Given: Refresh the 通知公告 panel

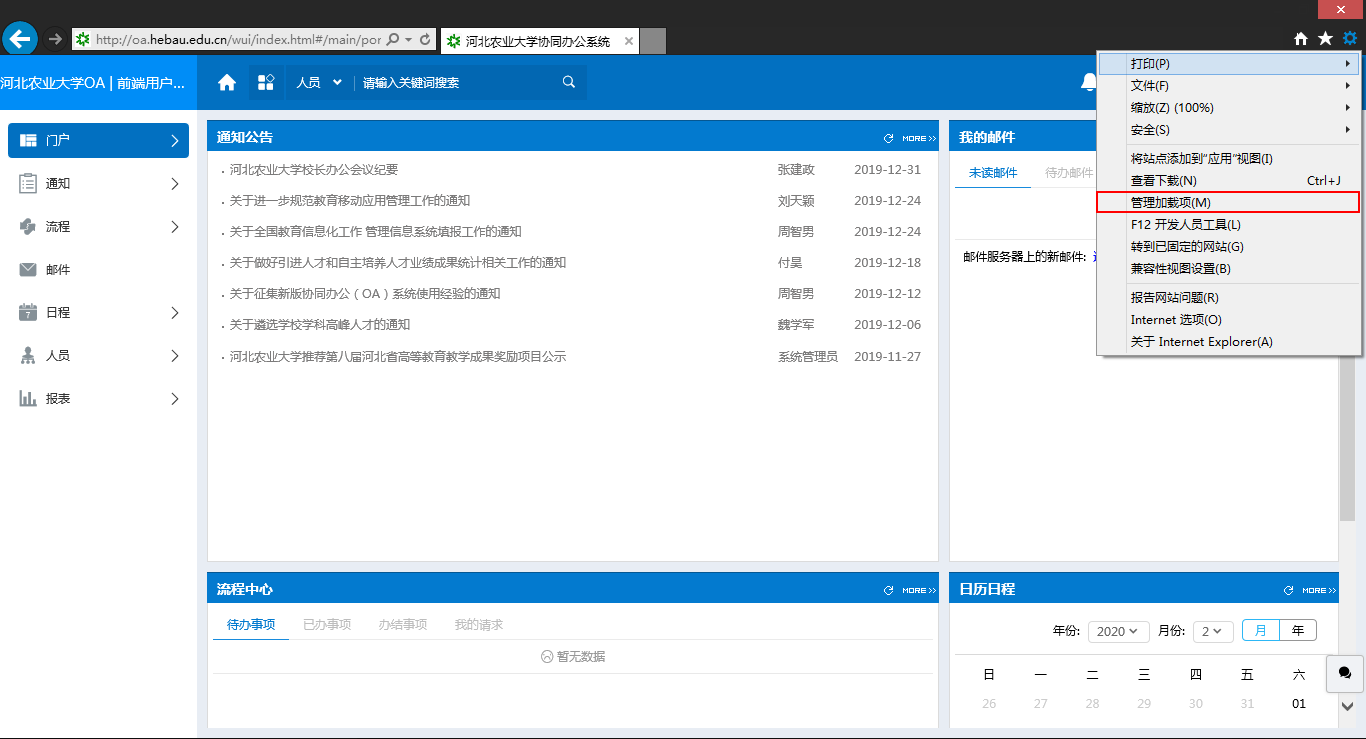Looking at the screenshot, I should coord(888,138).
